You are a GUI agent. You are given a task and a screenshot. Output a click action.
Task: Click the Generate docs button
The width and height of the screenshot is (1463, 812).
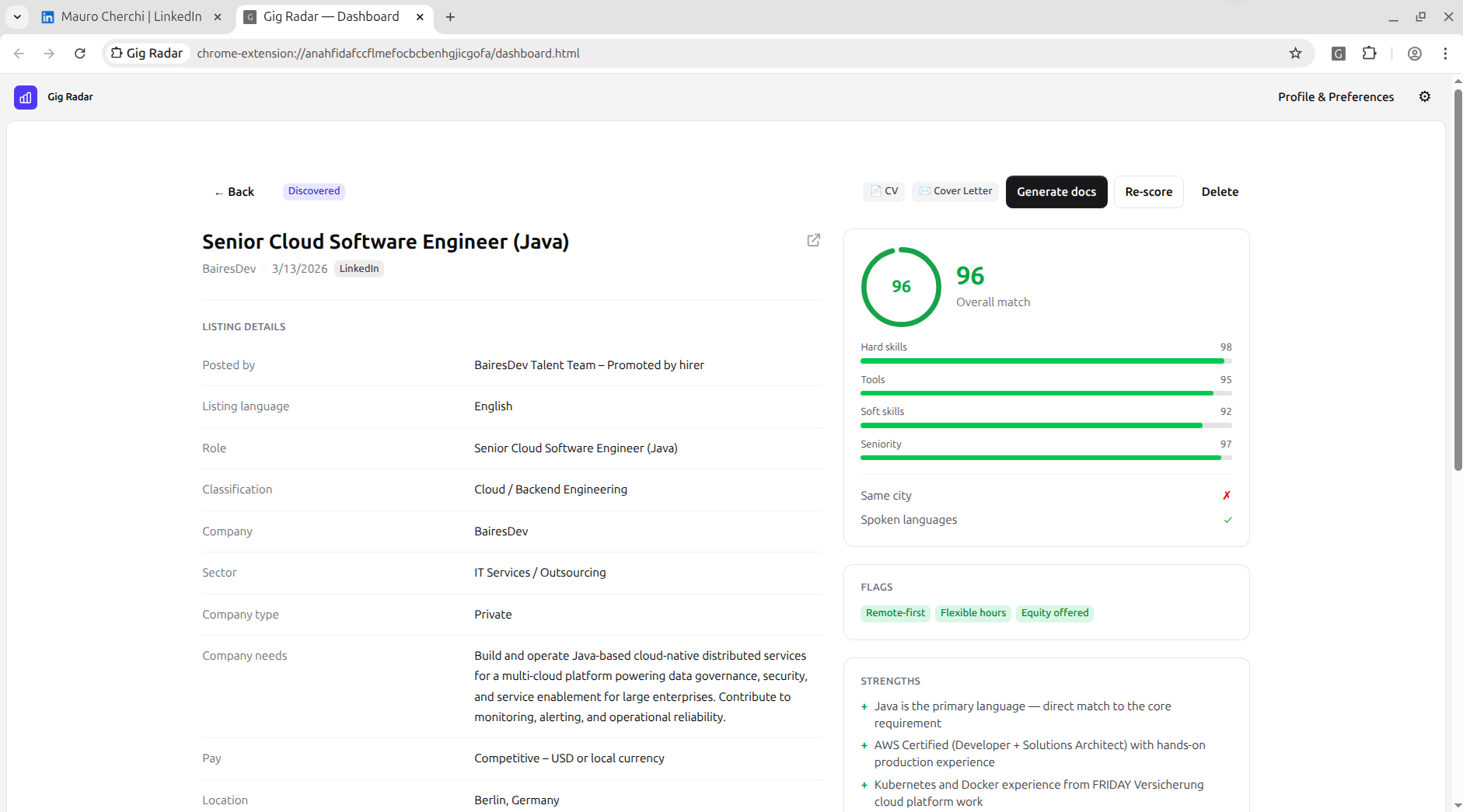coord(1056,192)
